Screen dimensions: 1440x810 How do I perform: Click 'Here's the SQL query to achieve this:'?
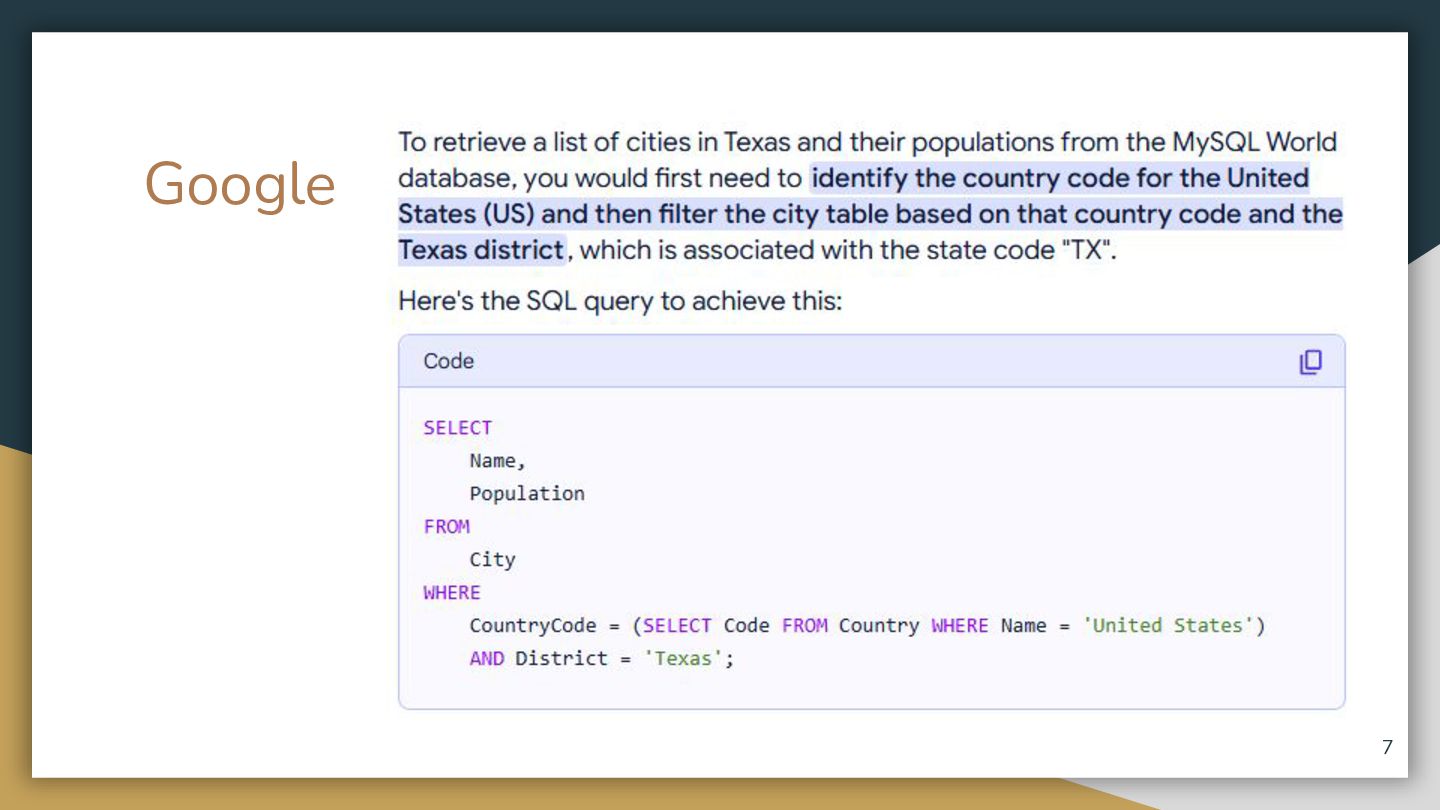[620, 300]
